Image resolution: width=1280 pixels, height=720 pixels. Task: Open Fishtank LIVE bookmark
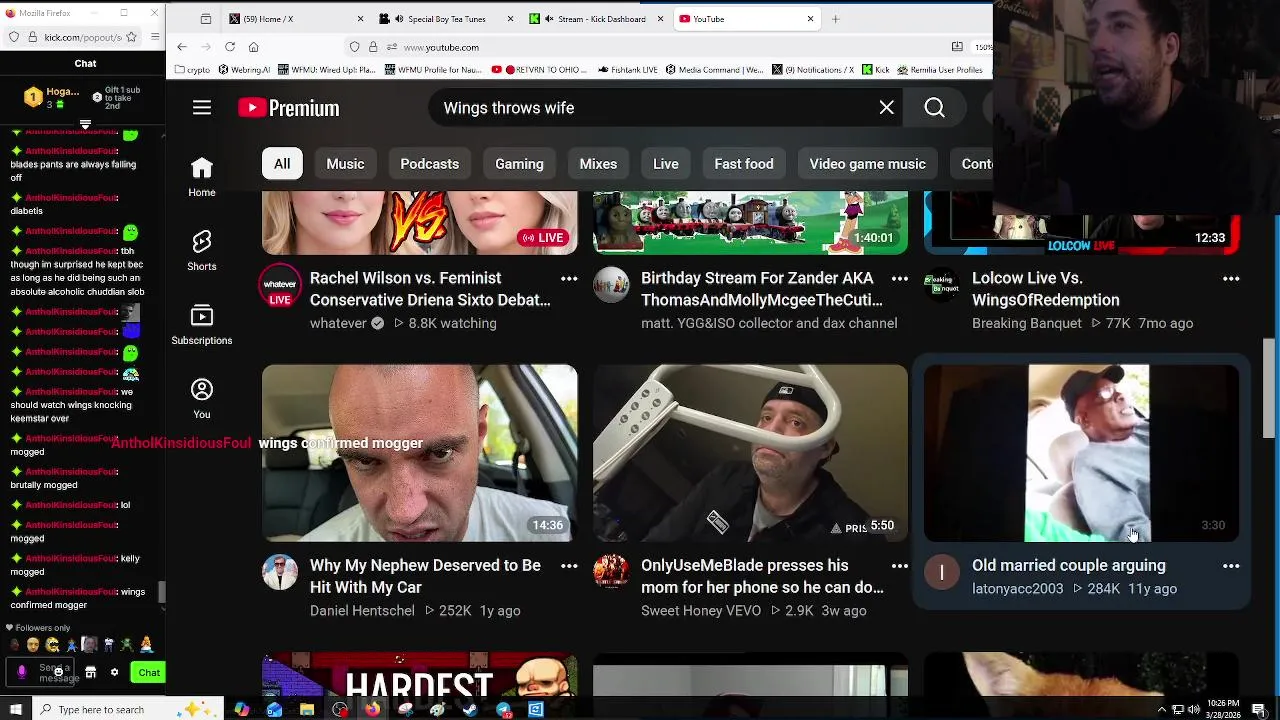[627, 70]
